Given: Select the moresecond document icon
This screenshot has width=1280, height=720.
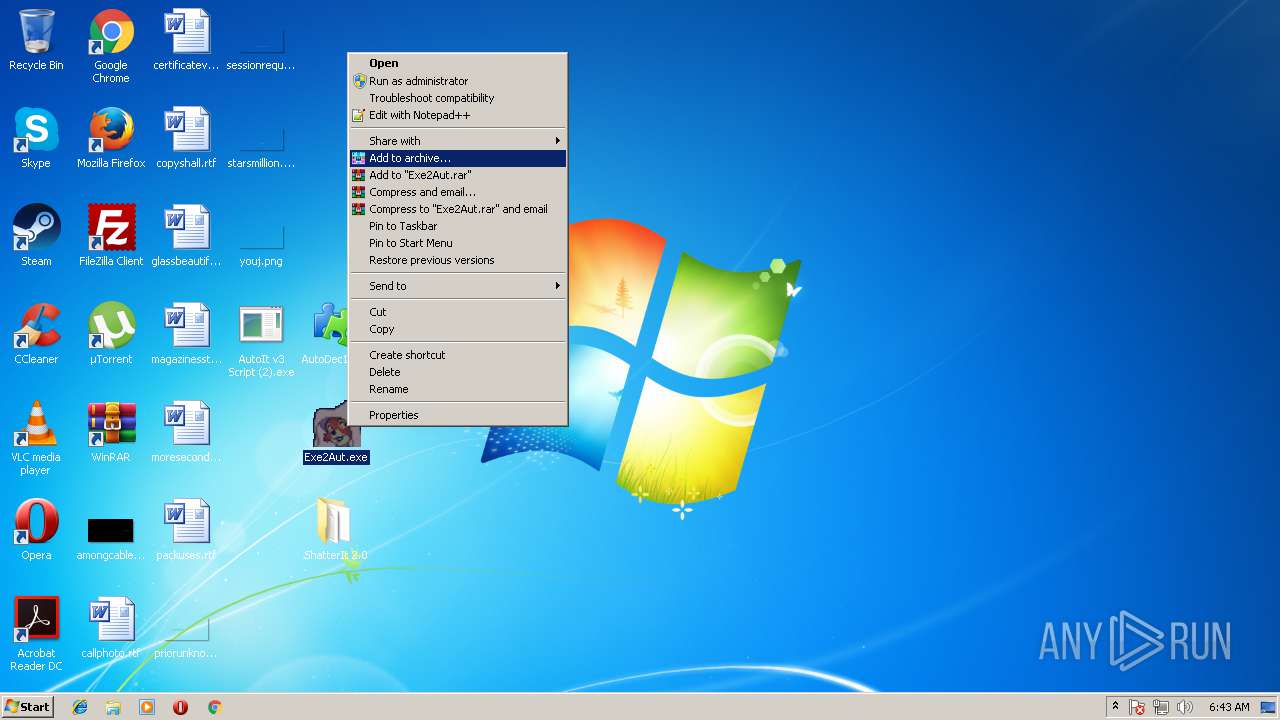Looking at the screenshot, I should [186, 433].
